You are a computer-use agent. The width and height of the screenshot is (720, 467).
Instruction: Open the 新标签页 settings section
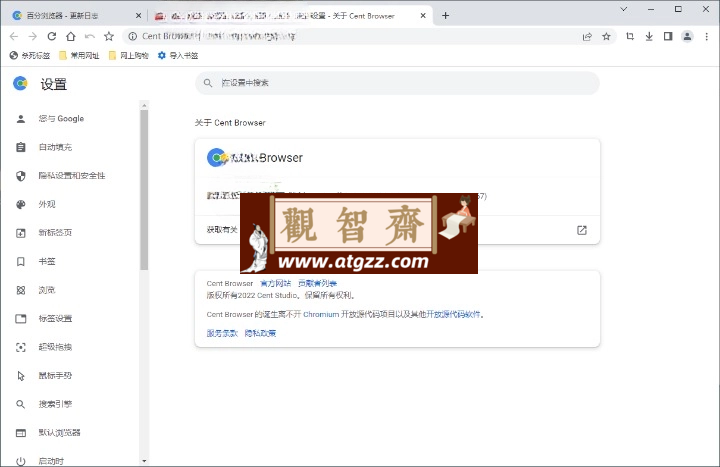[55, 233]
